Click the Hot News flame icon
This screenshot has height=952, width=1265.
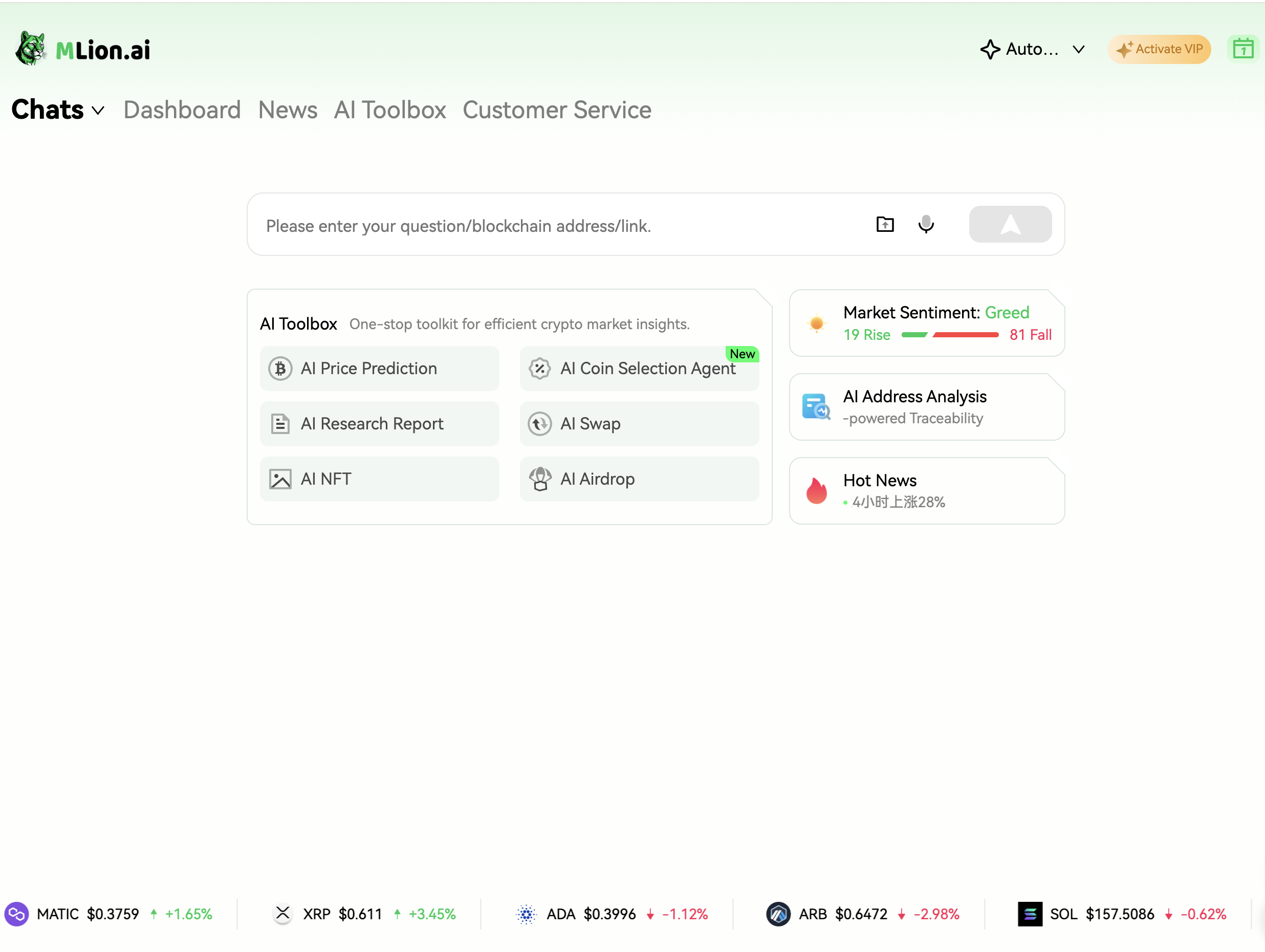click(x=817, y=490)
